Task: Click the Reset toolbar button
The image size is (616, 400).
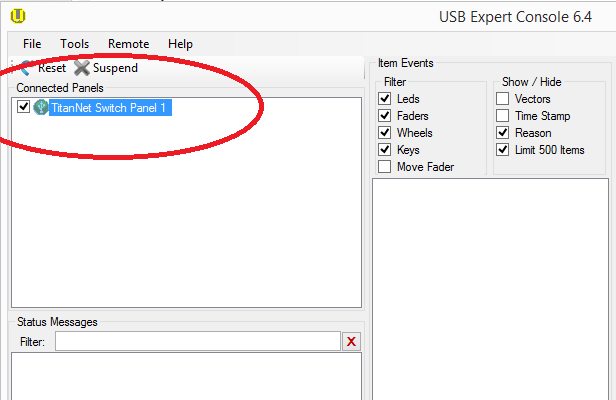Action: click(x=43, y=68)
